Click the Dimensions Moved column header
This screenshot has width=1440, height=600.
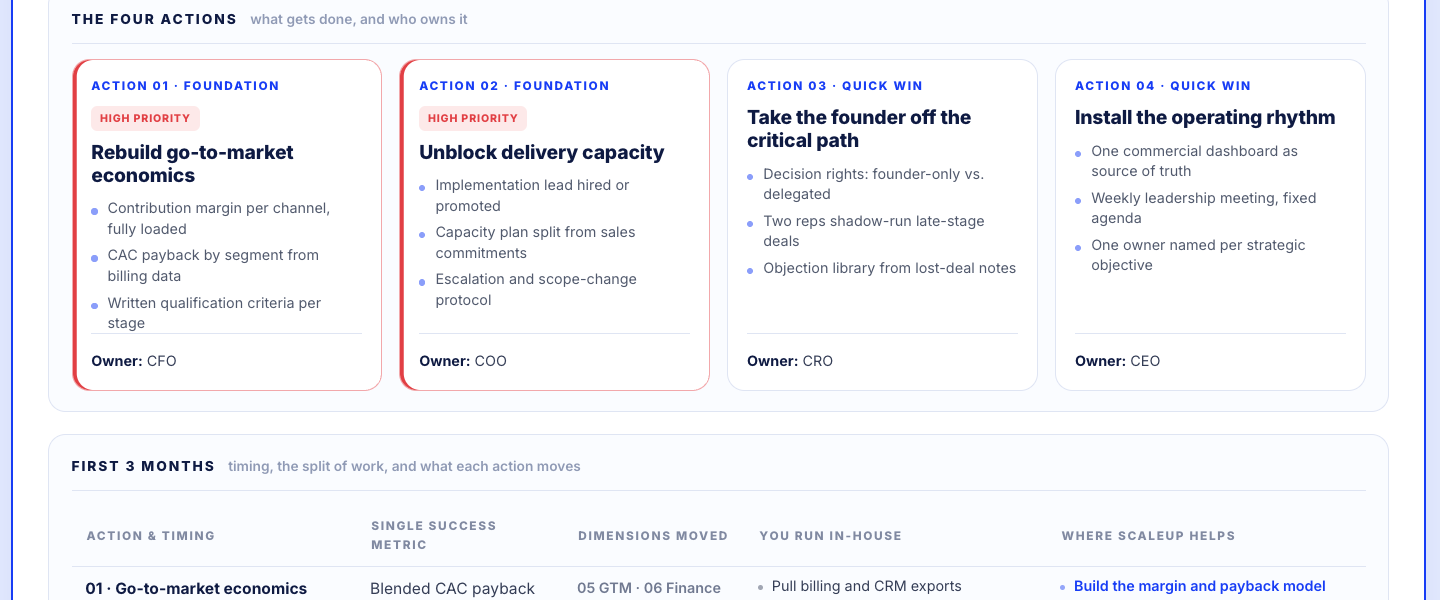tap(653, 536)
